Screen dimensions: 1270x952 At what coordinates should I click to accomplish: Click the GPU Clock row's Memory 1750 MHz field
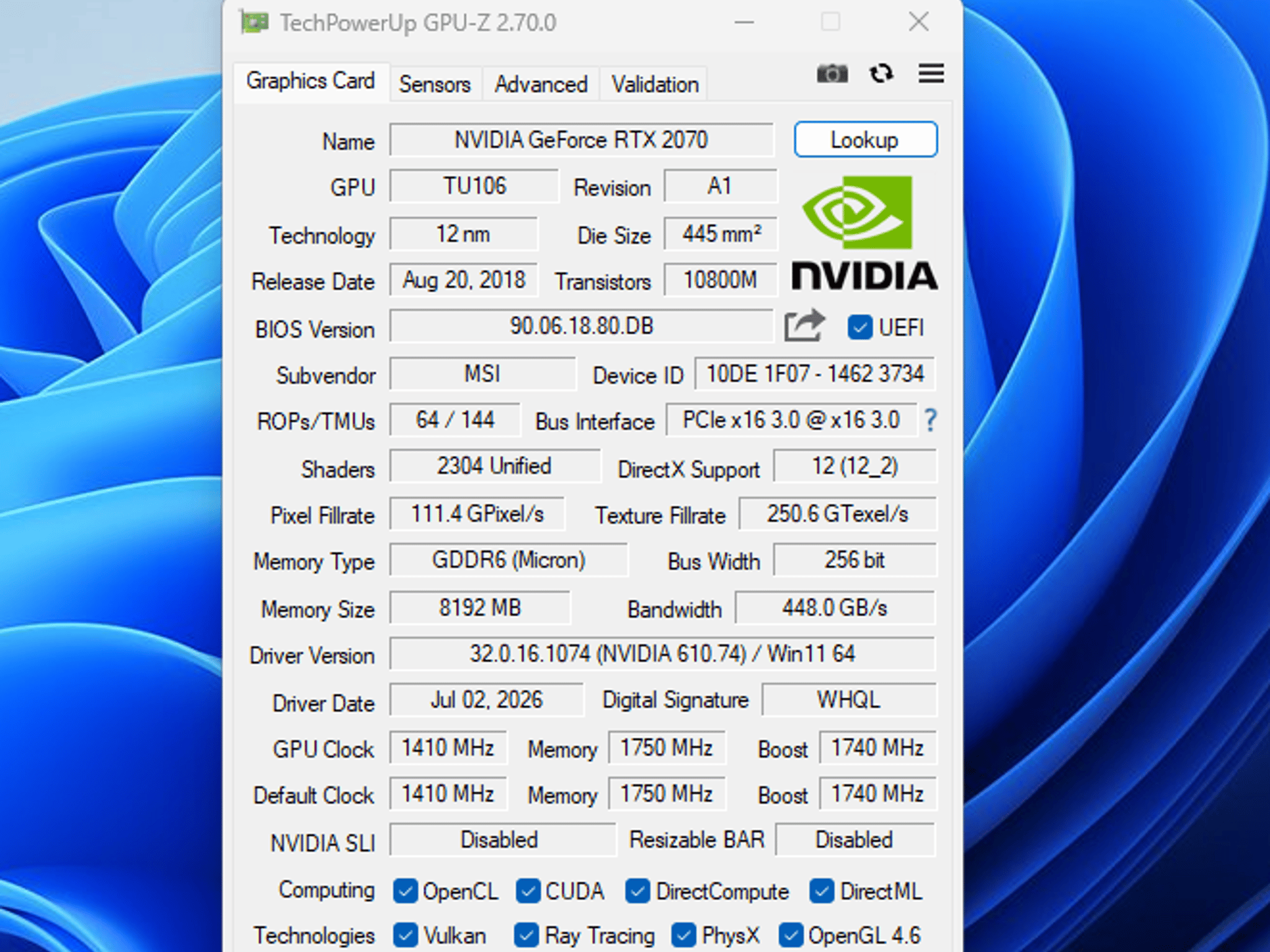coord(667,747)
